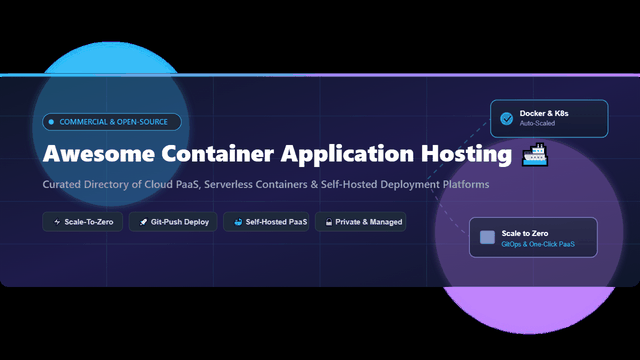This screenshot has width=640, height=360.
Task: Click the blue dot in the Commercial badge
Action: point(51,122)
